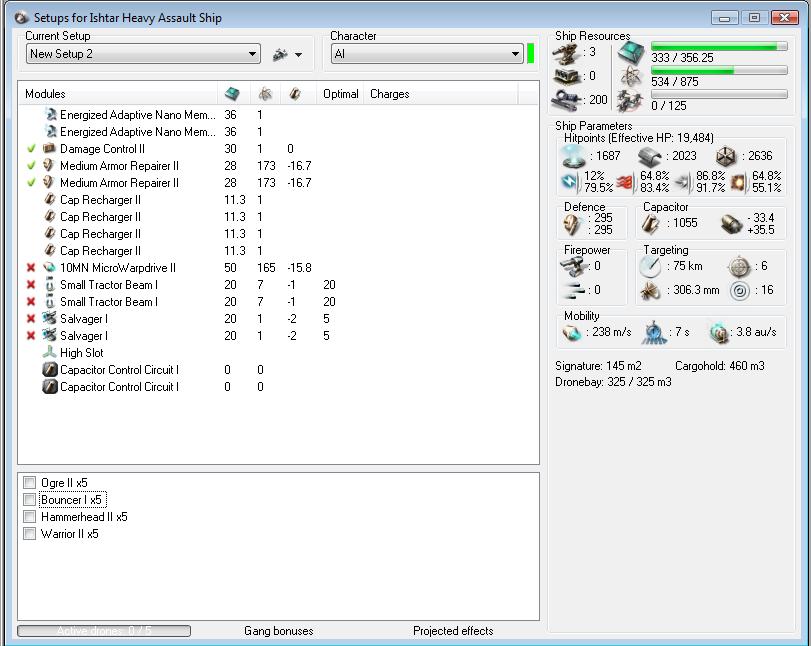Click the CPU resource icon
The image size is (811, 646).
coord(631,52)
